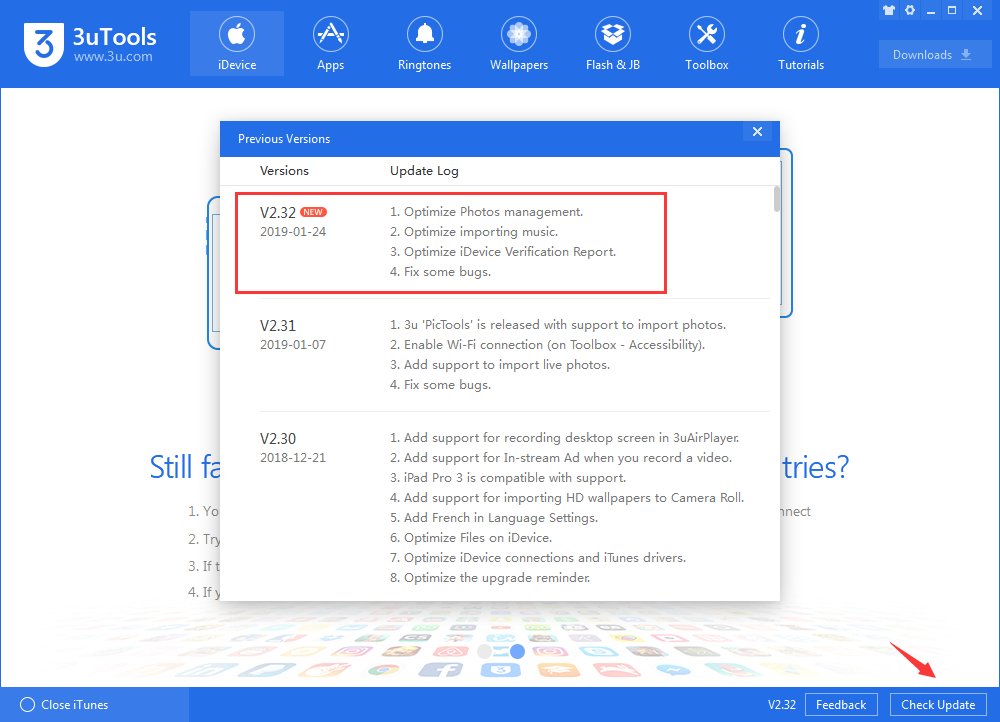Click 'Optimize iDevice Verification Report' line
The width and height of the screenshot is (1000, 722).
coord(503,251)
